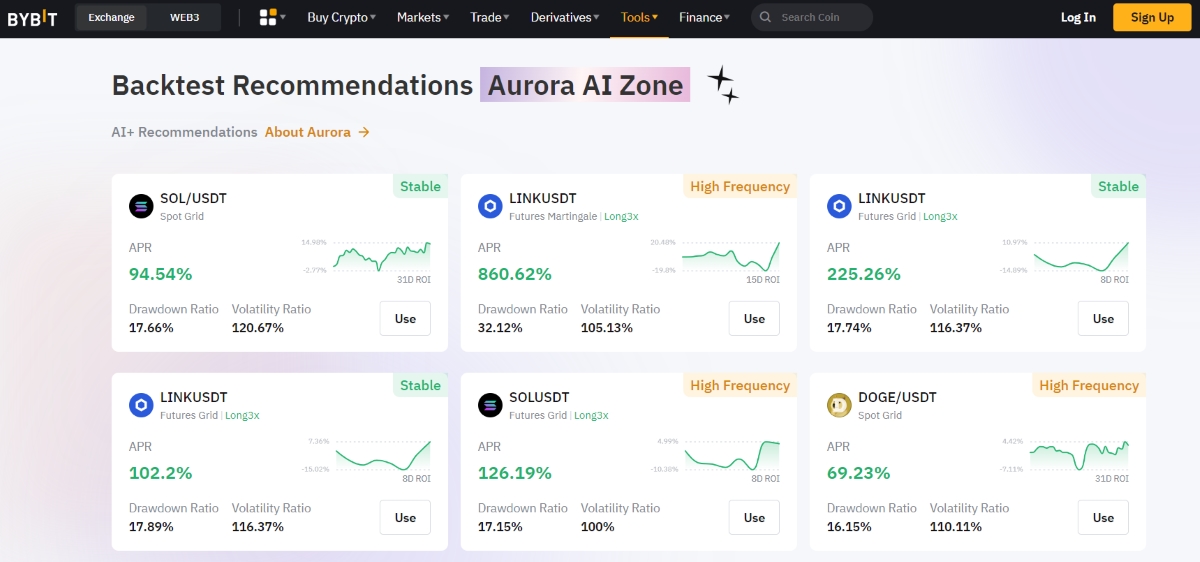Viewport: 1200px width, 562px height.
Task: Click into the Search Coin field
Action: 820,17
